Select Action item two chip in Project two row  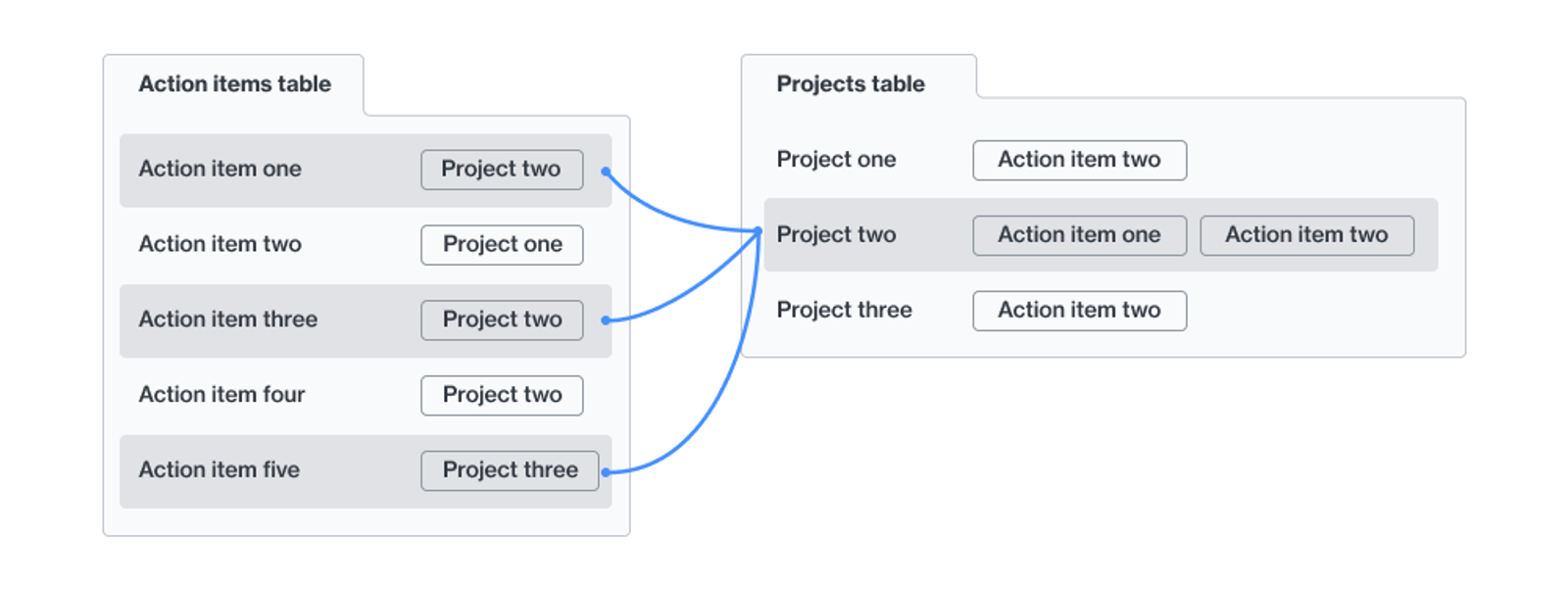1306,235
